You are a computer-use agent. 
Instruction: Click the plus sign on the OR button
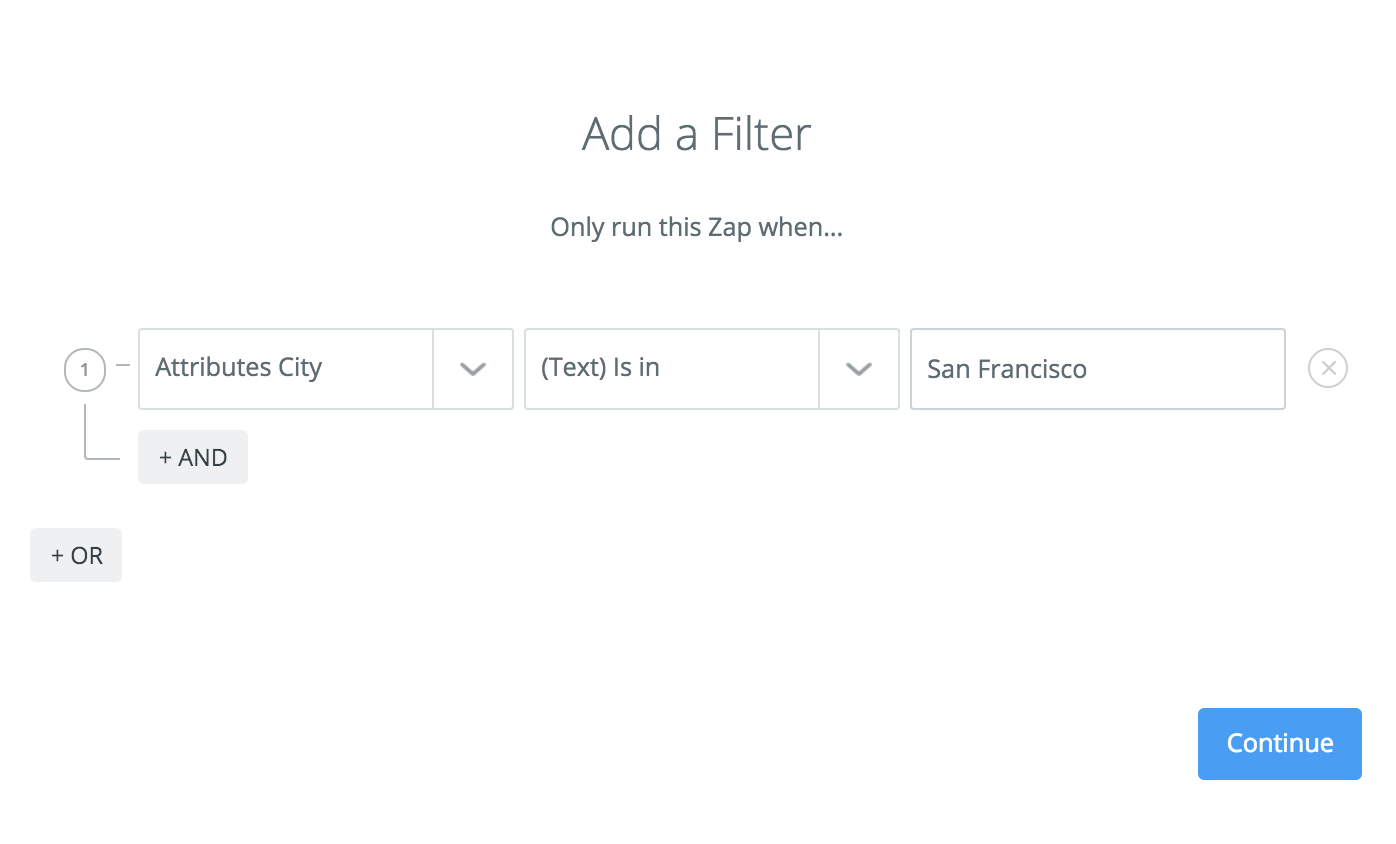(58, 556)
